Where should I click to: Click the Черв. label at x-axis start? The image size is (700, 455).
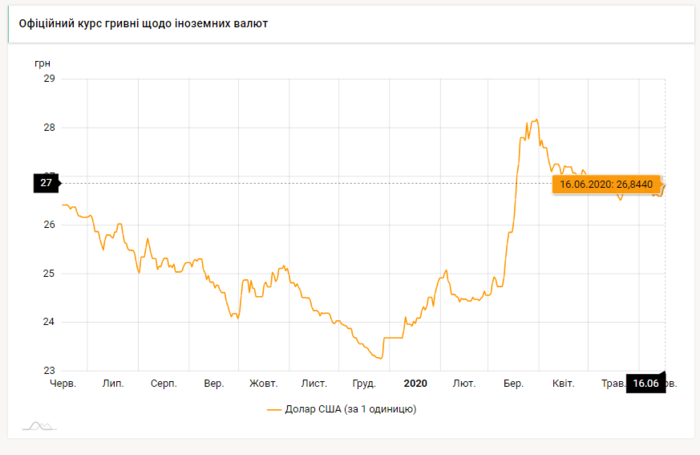click(62, 383)
